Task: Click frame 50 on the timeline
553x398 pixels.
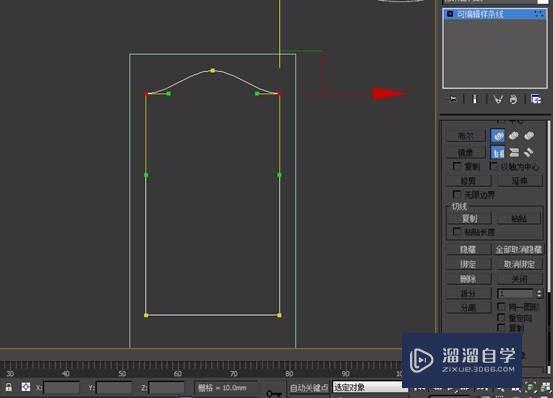Action: click(x=122, y=374)
